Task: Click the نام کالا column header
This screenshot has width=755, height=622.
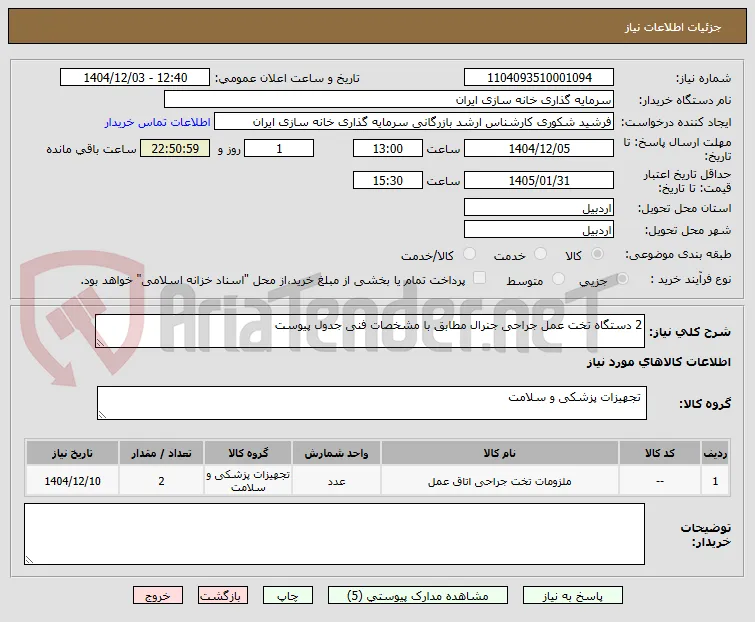Action: coord(499,453)
